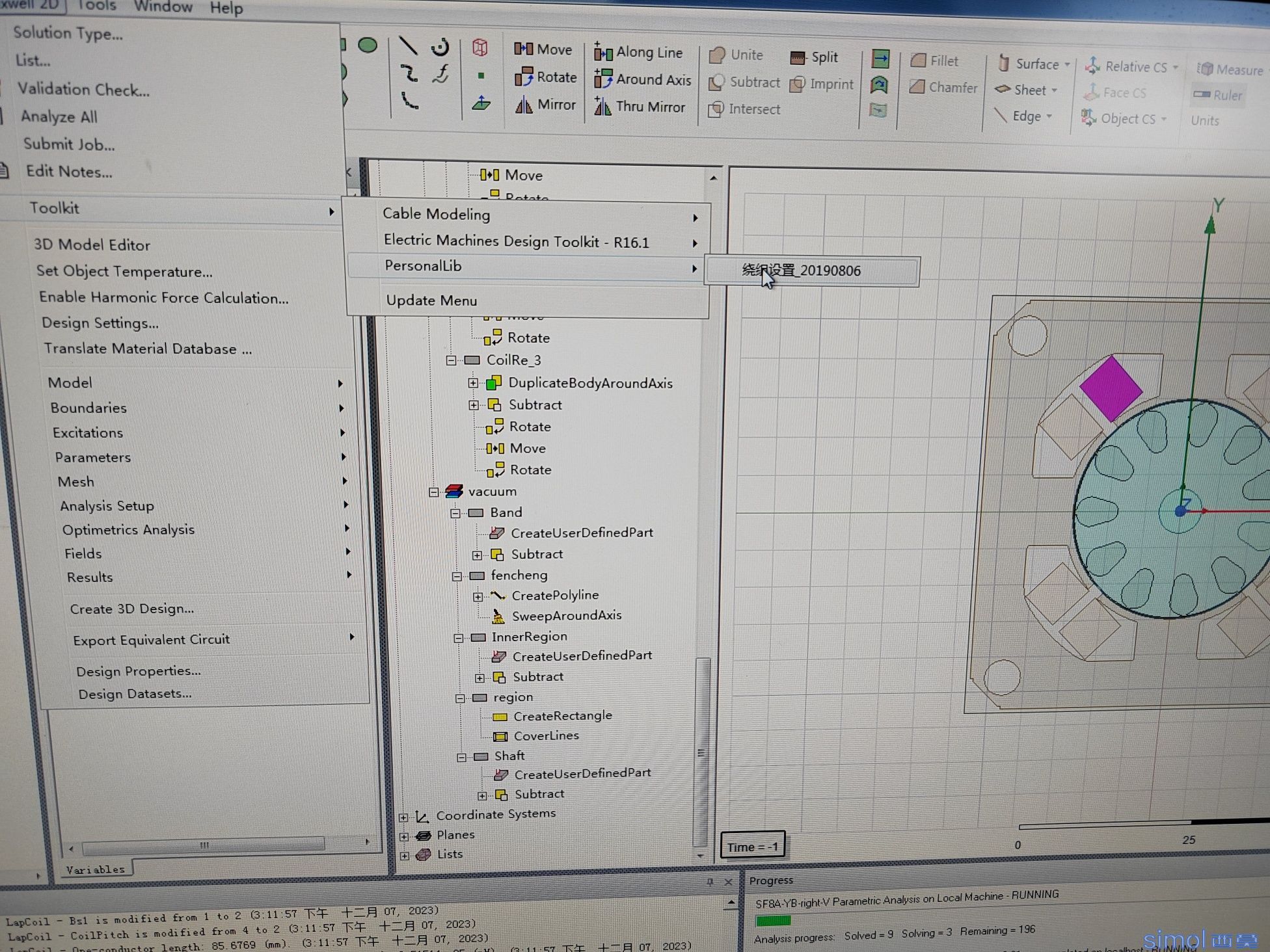Click the properties panel horizontal scrollbar

pos(204,845)
